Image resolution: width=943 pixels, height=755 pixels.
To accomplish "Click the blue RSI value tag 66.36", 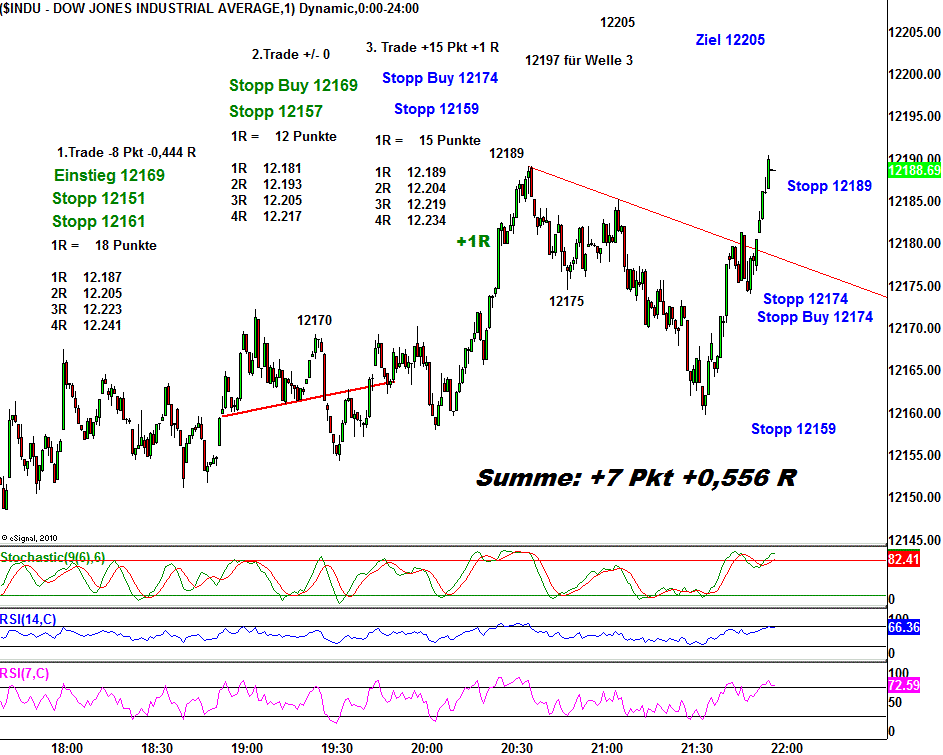I will (904, 628).
